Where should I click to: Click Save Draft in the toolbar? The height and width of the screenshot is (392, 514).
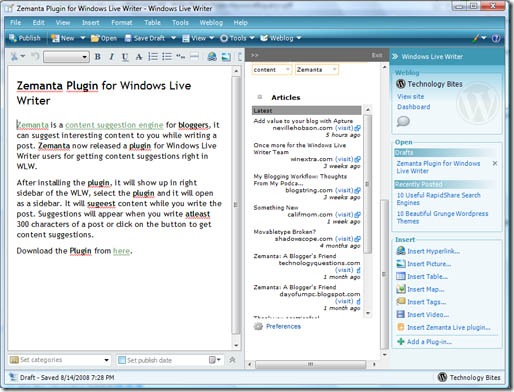145,38
